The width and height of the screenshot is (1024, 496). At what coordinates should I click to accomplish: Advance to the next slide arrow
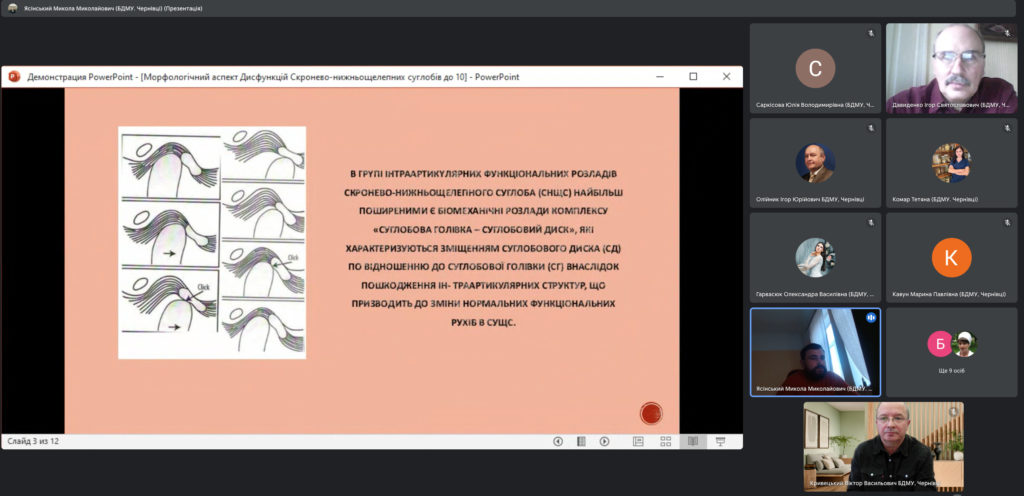[604, 441]
